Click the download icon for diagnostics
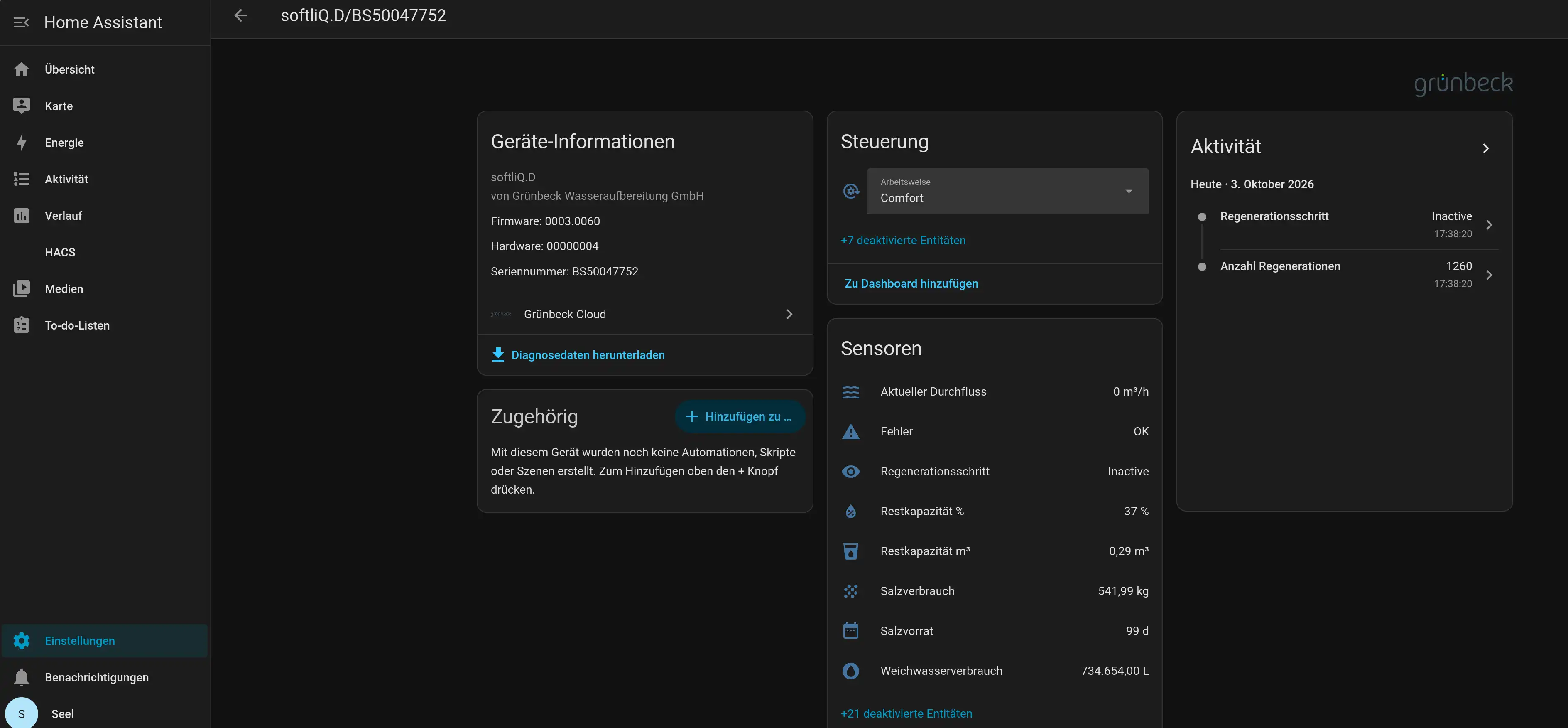The height and width of the screenshot is (728, 1568). [x=498, y=354]
